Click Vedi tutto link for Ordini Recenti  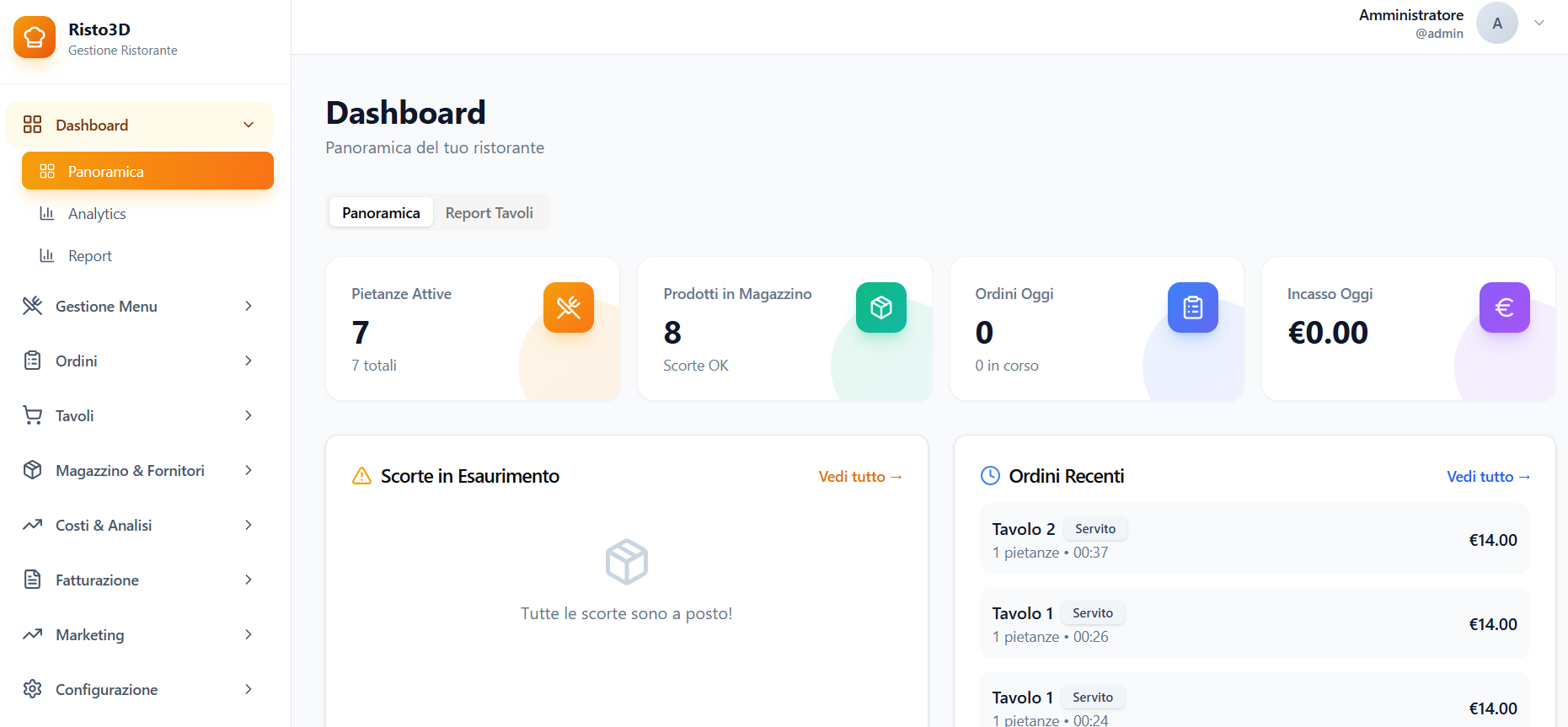click(x=1489, y=477)
